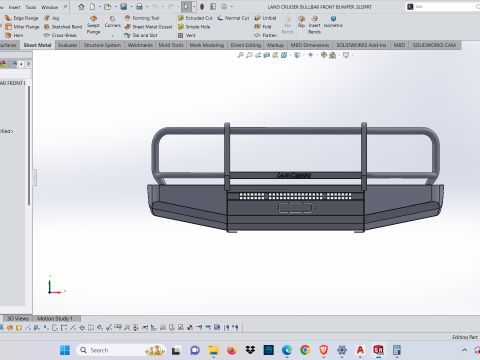Switch to the 3D Views tab
This screenshot has width=480, height=360.
click(18, 319)
